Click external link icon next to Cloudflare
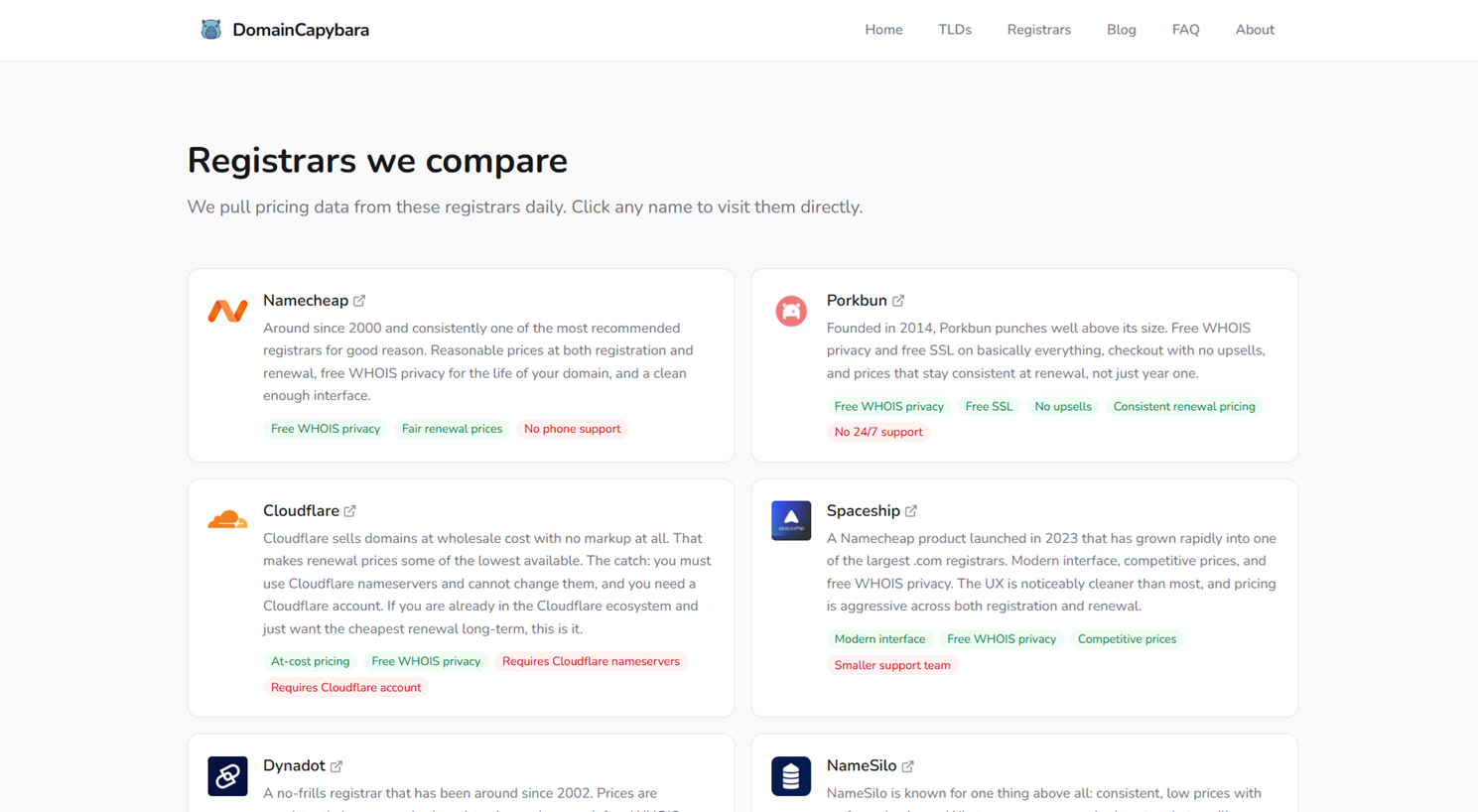Viewport: 1478px width, 812px height. [349, 511]
